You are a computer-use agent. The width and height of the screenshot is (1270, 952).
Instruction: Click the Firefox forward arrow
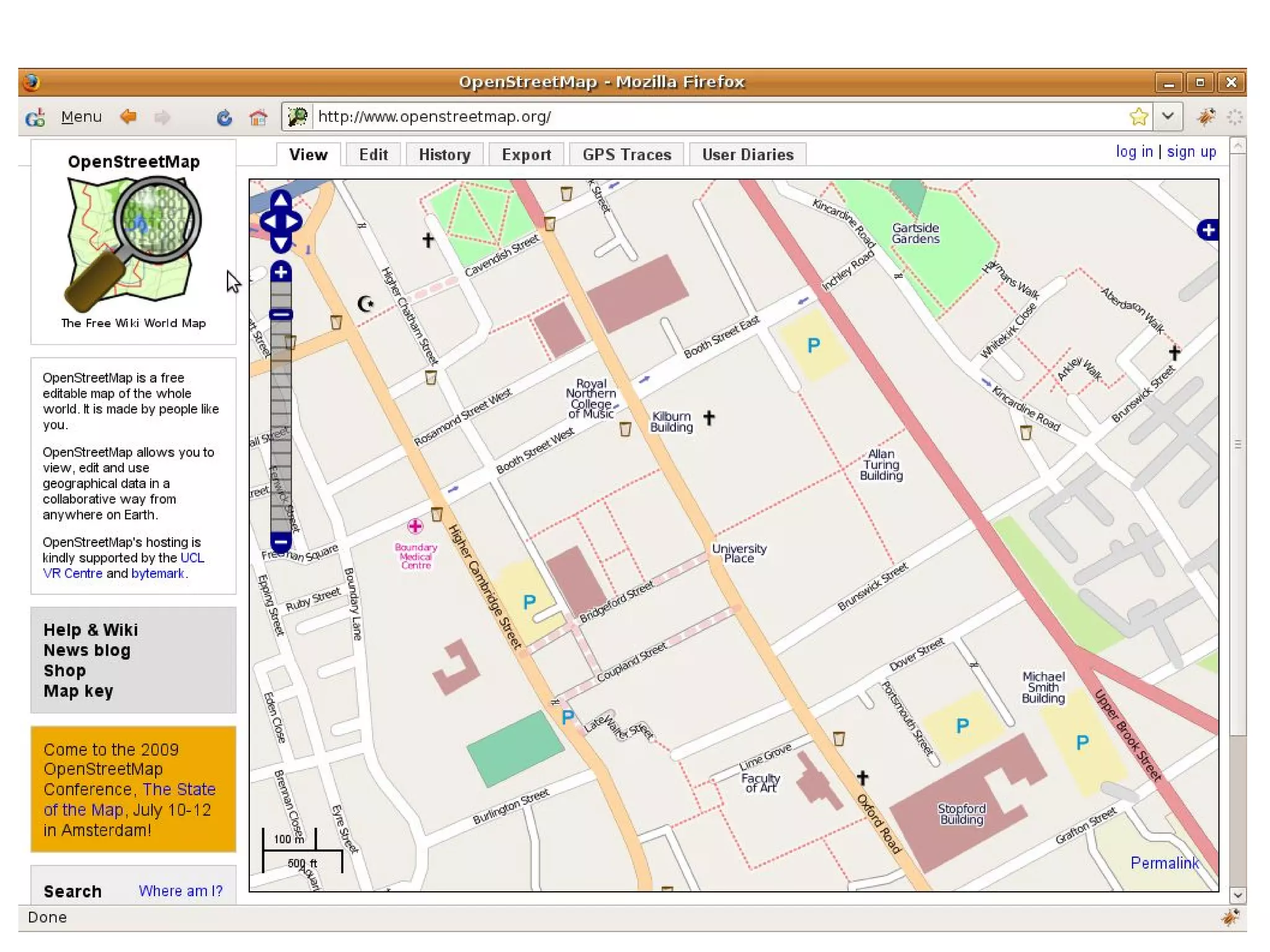tap(162, 117)
